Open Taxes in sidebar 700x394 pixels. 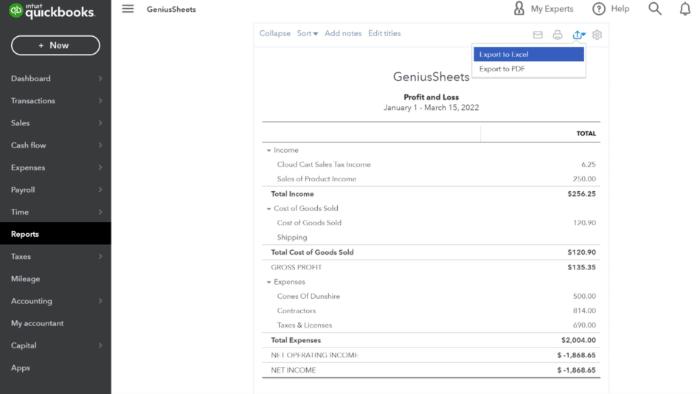55,257
